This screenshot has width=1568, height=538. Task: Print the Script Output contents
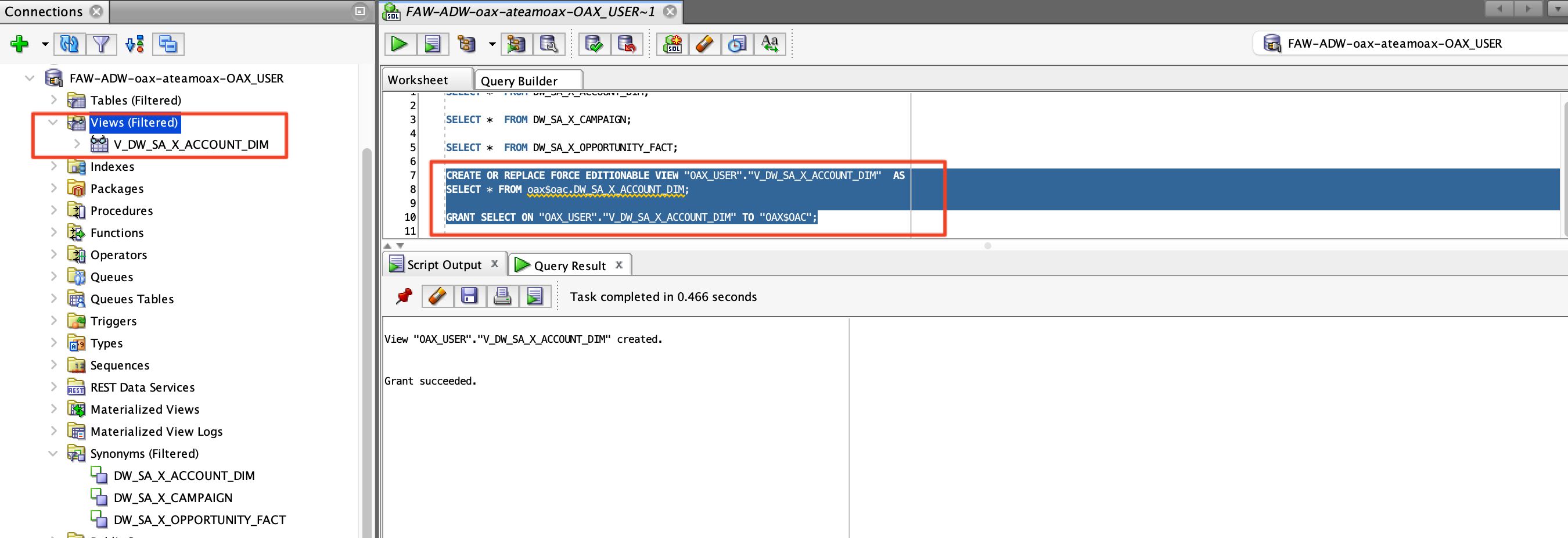[502, 296]
